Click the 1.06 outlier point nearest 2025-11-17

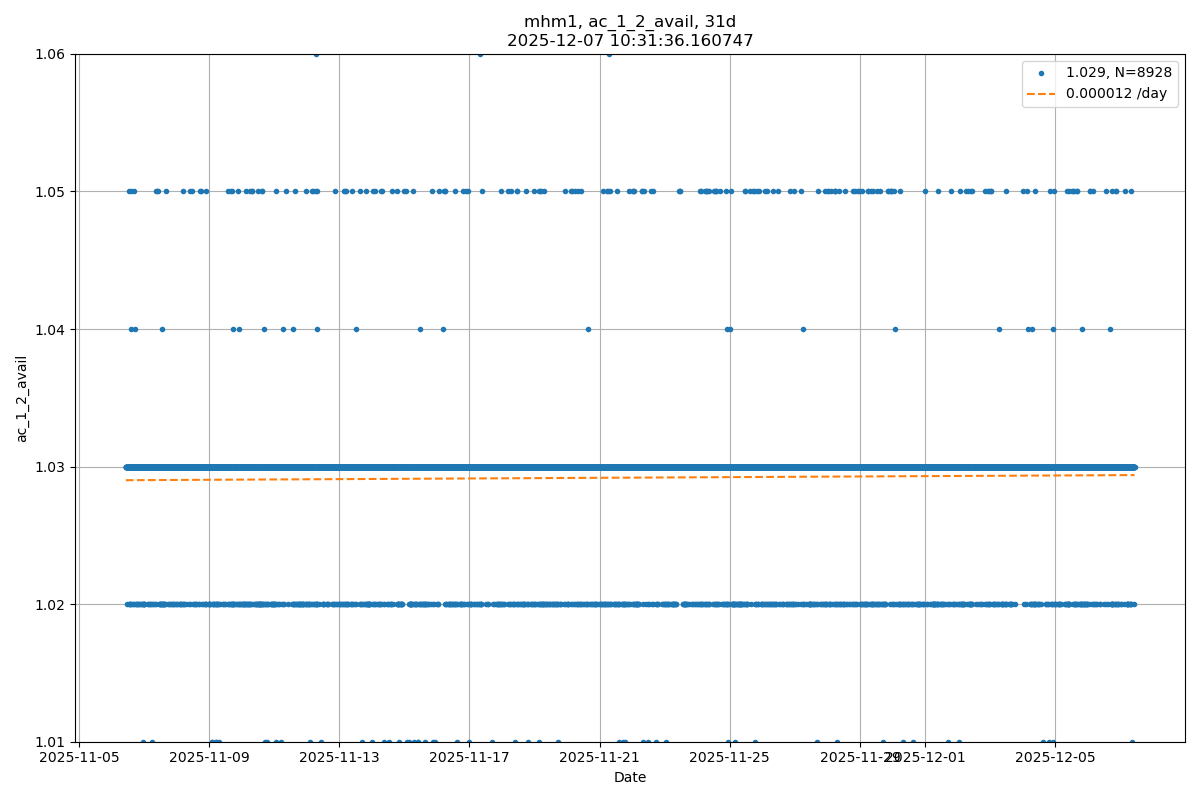(480, 54)
